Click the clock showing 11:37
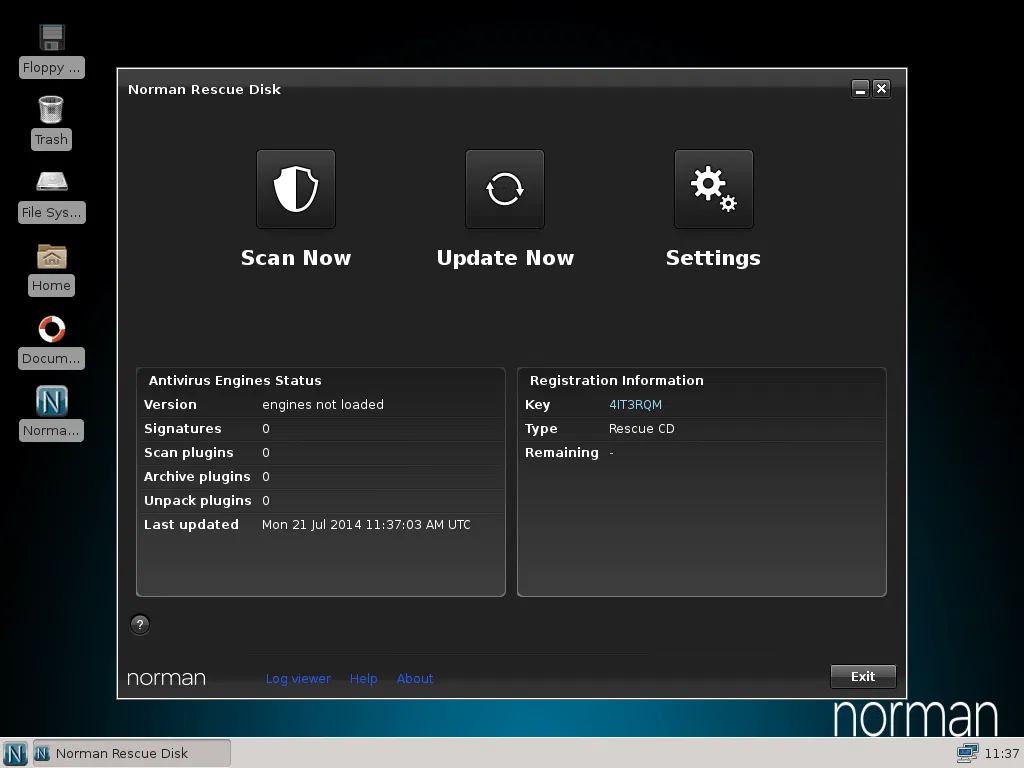 [1002, 754]
